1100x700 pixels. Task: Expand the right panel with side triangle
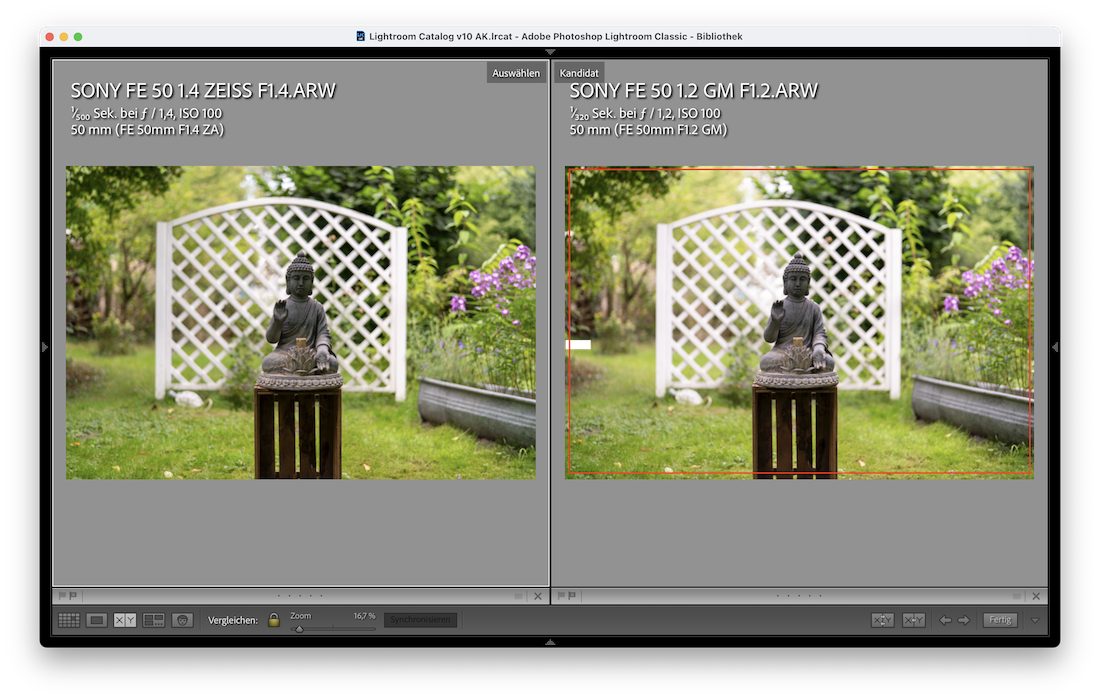click(1056, 347)
